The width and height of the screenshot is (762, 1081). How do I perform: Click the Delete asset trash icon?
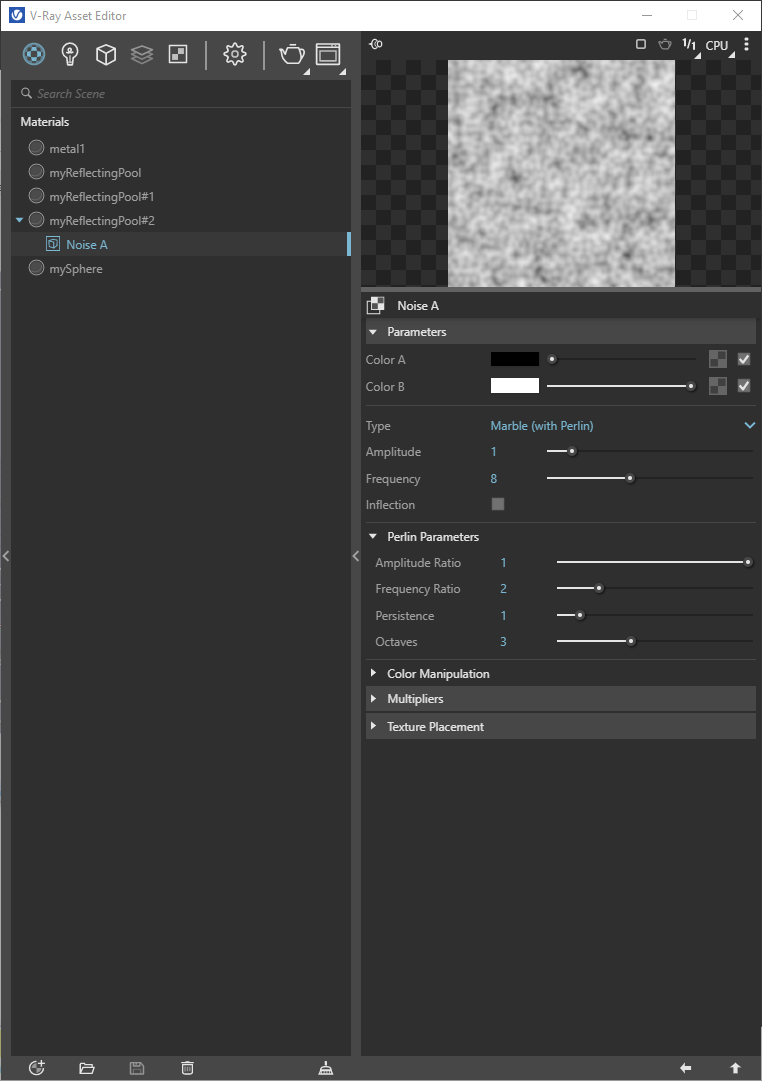point(187,1068)
